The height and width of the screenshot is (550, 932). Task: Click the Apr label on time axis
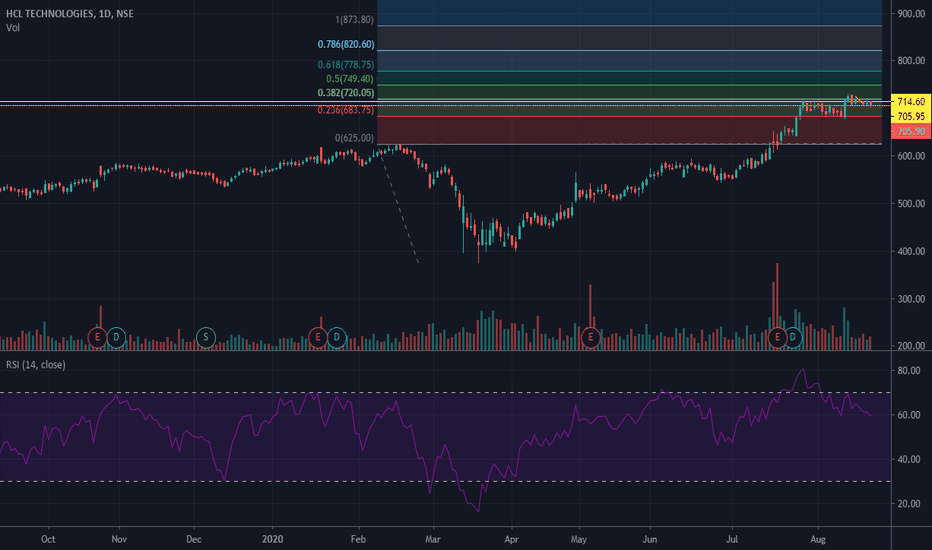point(511,539)
